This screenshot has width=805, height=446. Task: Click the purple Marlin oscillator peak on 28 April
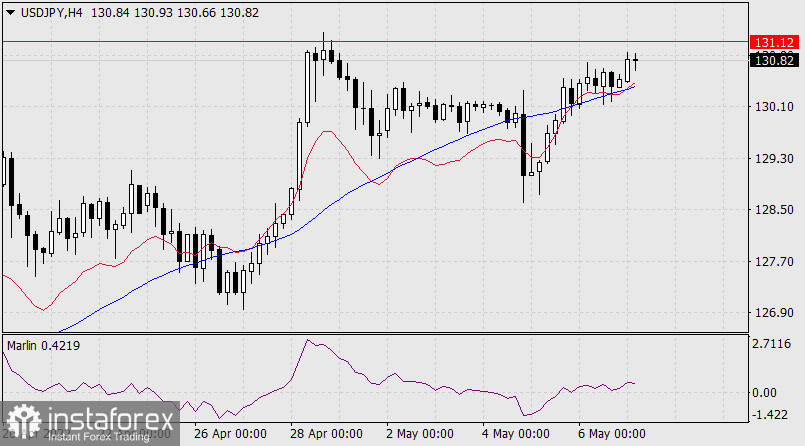[308, 340]
